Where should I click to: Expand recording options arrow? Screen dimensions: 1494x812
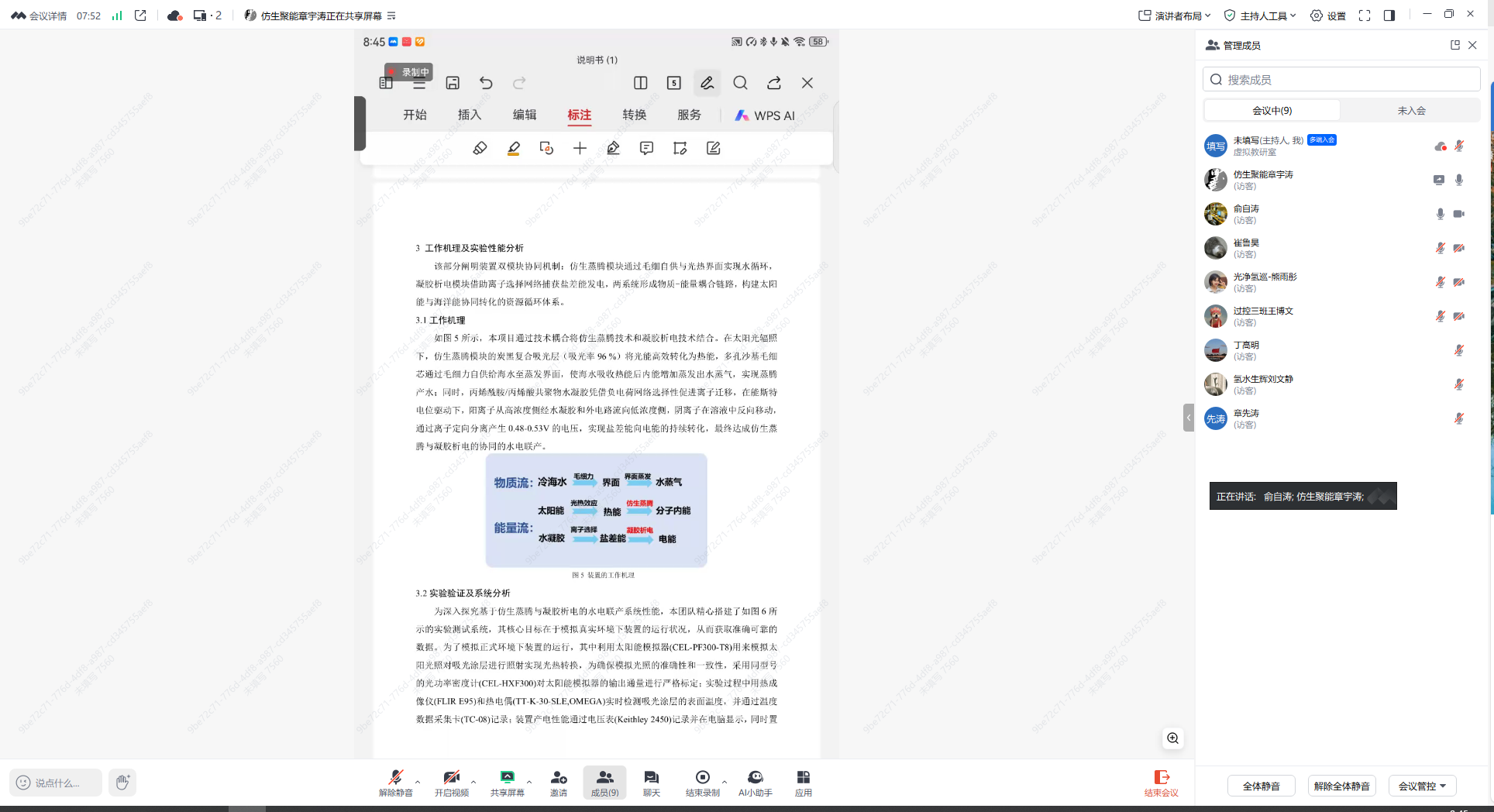click(x=725, y=781)
